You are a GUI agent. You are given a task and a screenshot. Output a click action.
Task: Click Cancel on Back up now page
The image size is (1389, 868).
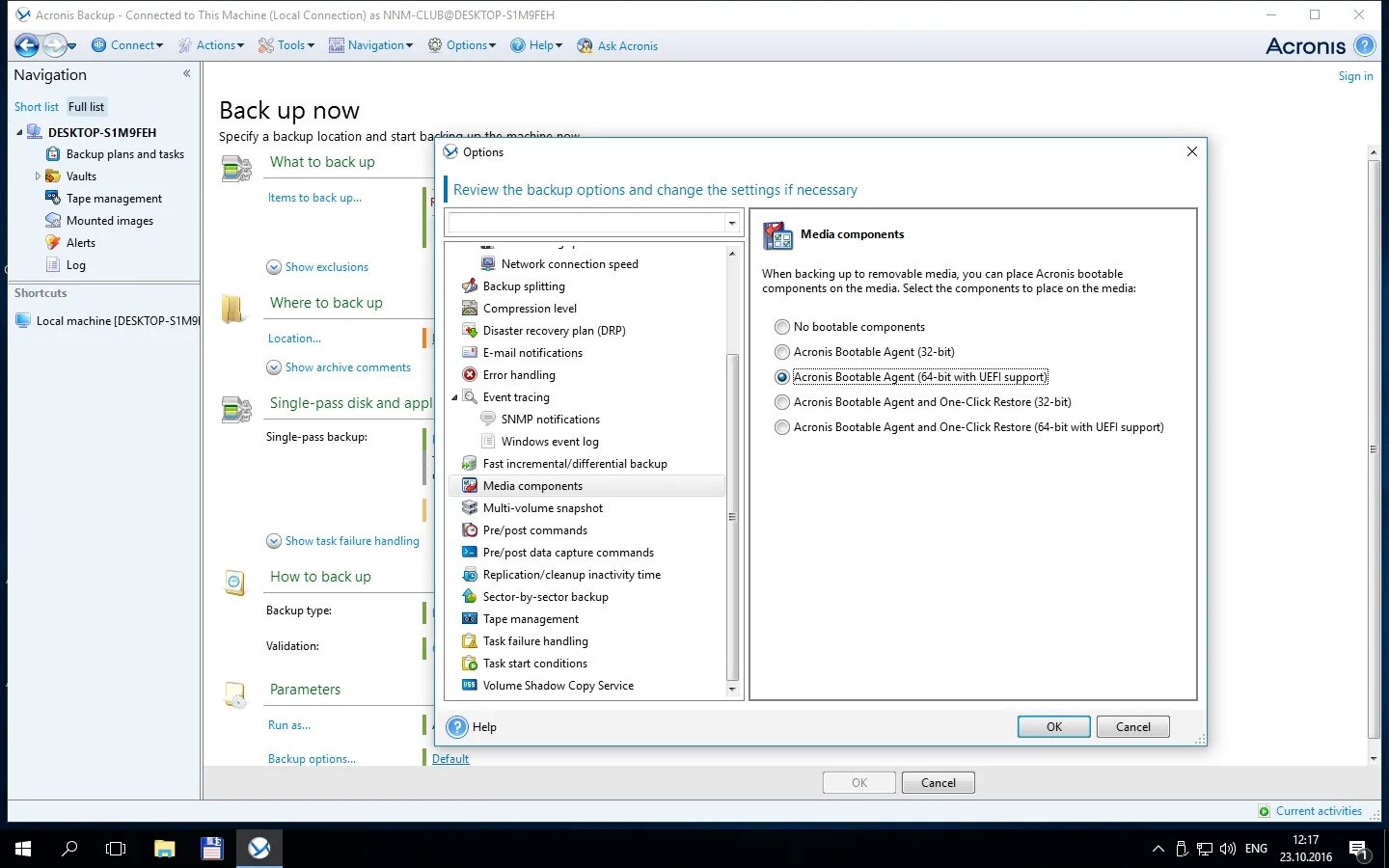point(939,783)
